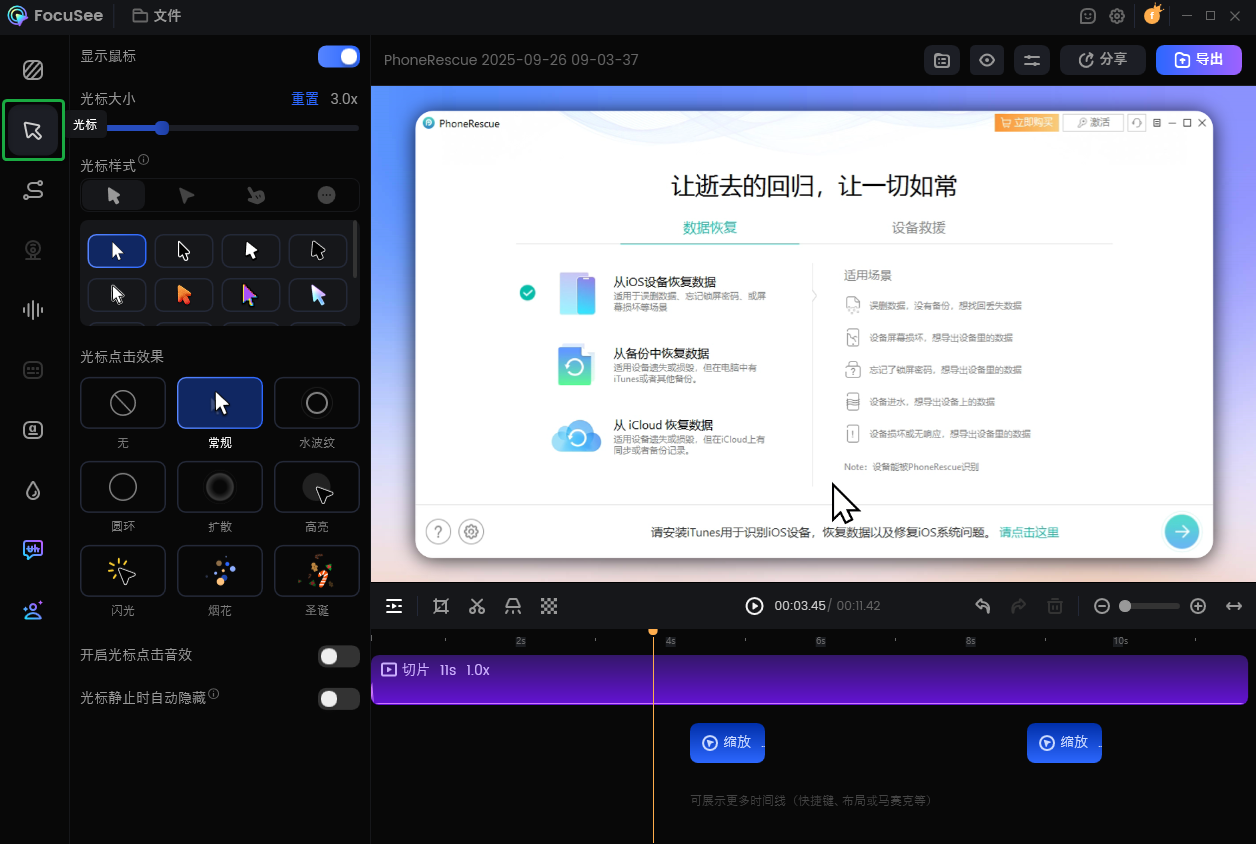
Task: Delete the selected item with trash icon
Action: pos(1054,606)
